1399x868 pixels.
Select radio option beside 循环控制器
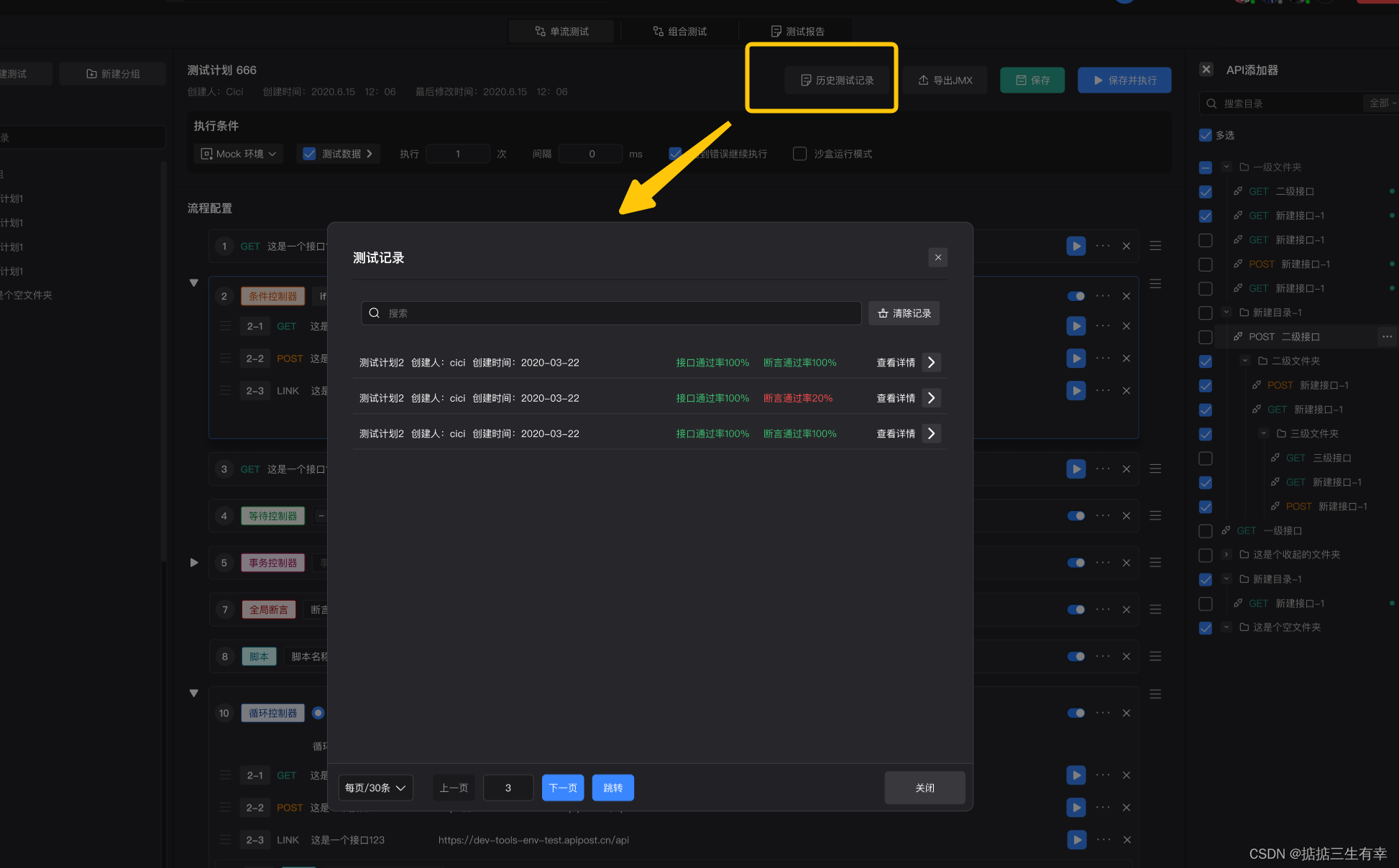point(318,713)
